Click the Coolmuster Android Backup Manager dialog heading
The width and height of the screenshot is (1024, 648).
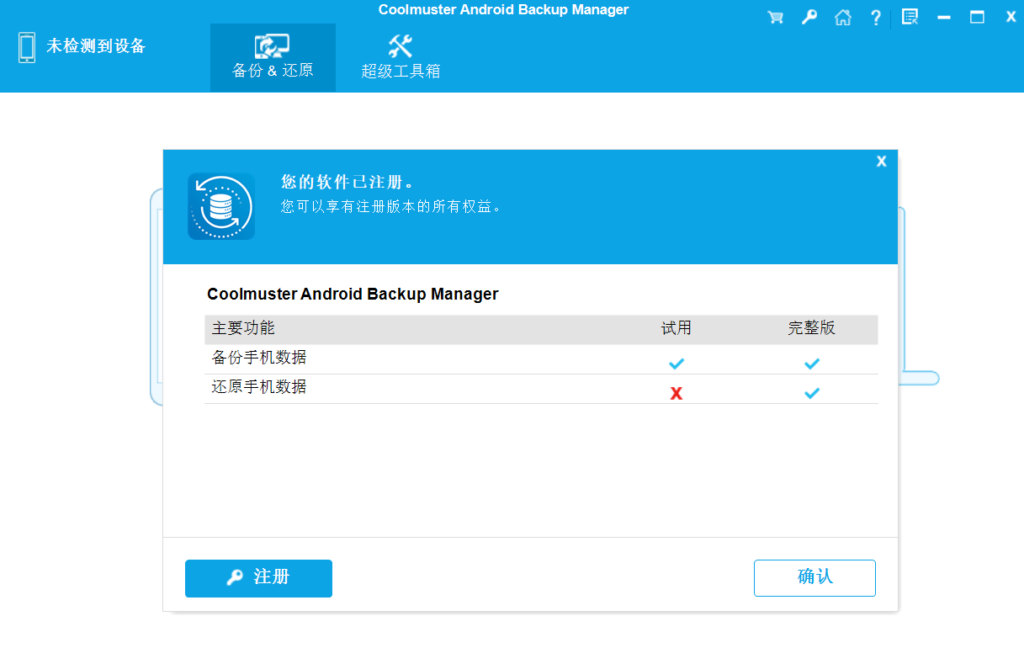(353, 294)
